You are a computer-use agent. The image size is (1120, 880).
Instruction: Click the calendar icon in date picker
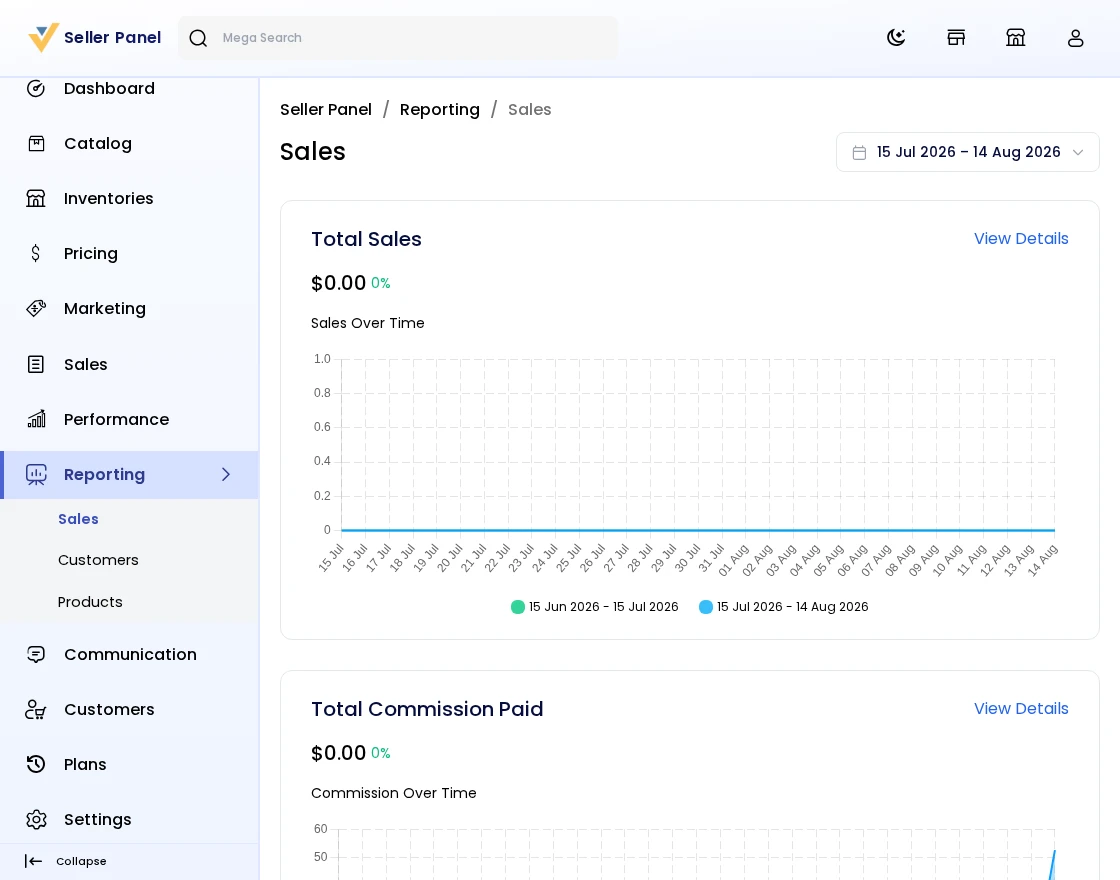(859, 152)
